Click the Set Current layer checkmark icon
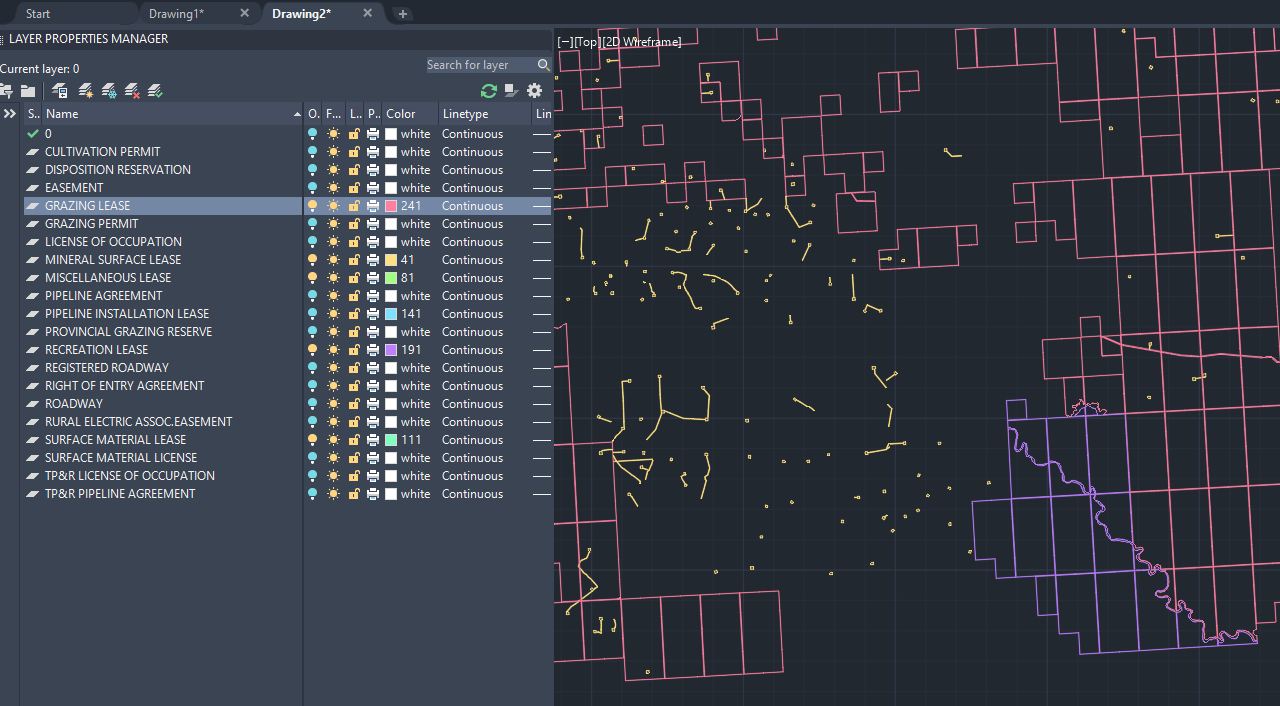The height and width of the screenshot is (706, 1280). click(x=155, y=90)
